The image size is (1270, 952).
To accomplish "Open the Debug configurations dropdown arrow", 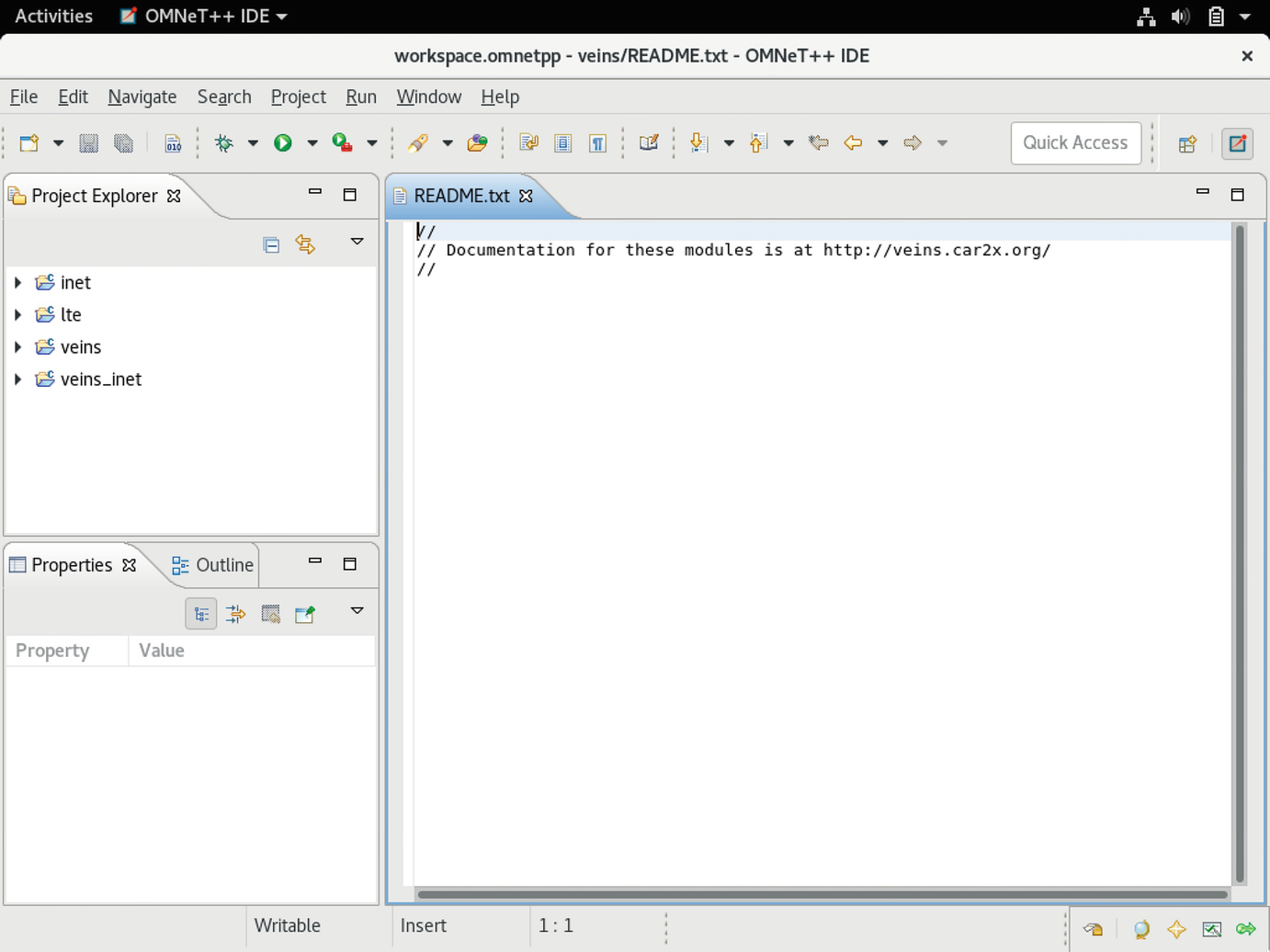I will pyautogui.click(x=253, y=142).
